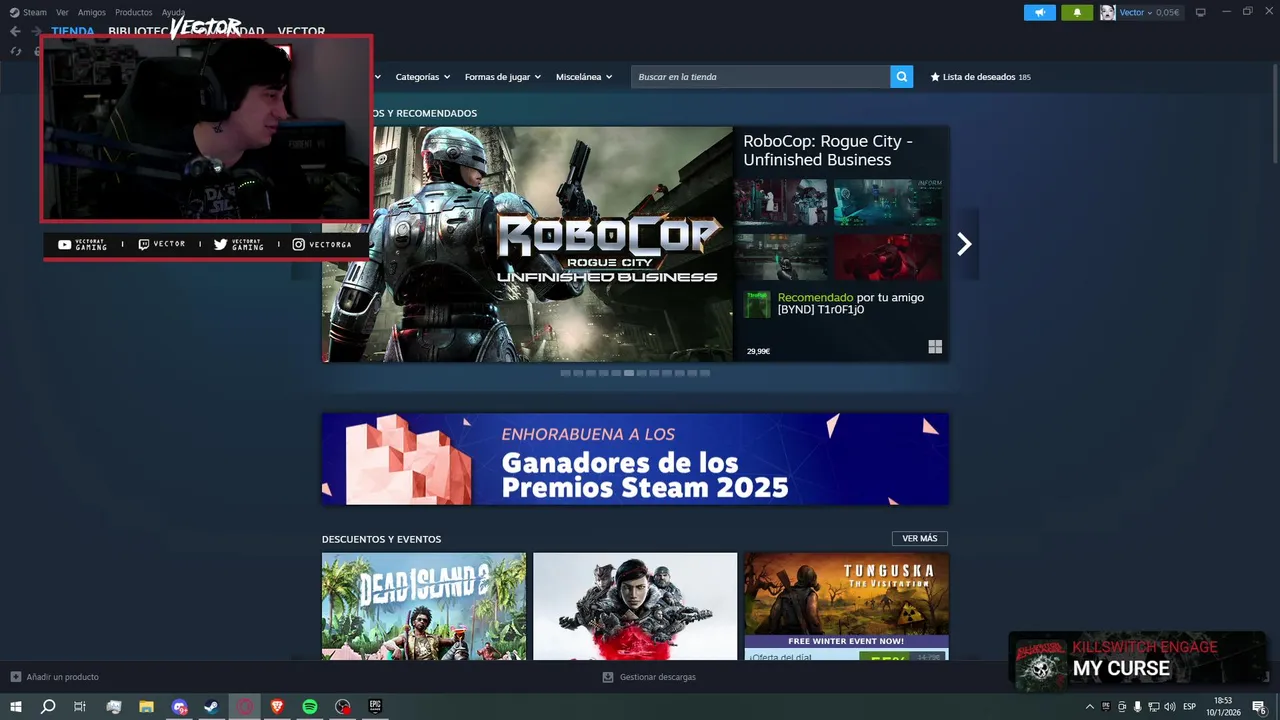
Task: Open the Ganadores de los Premios Steam 2025 banner
Action: click(635, 459)
